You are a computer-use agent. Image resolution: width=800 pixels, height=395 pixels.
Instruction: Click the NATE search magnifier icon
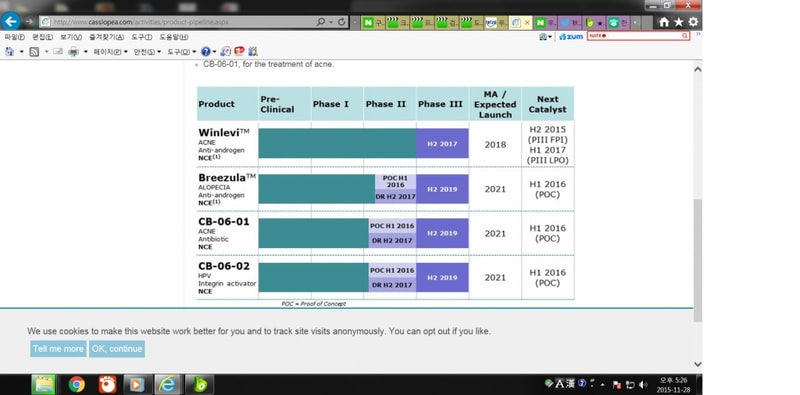pyautogui.click(x=685, y=36)
